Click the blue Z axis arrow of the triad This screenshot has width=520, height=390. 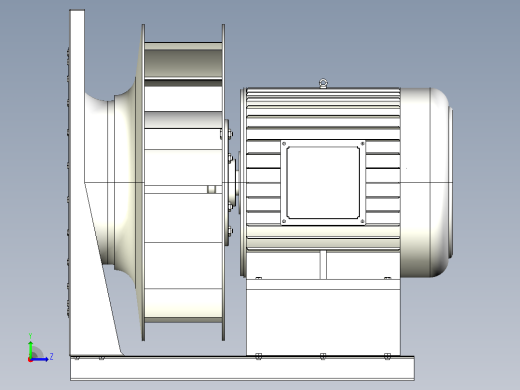40,359
